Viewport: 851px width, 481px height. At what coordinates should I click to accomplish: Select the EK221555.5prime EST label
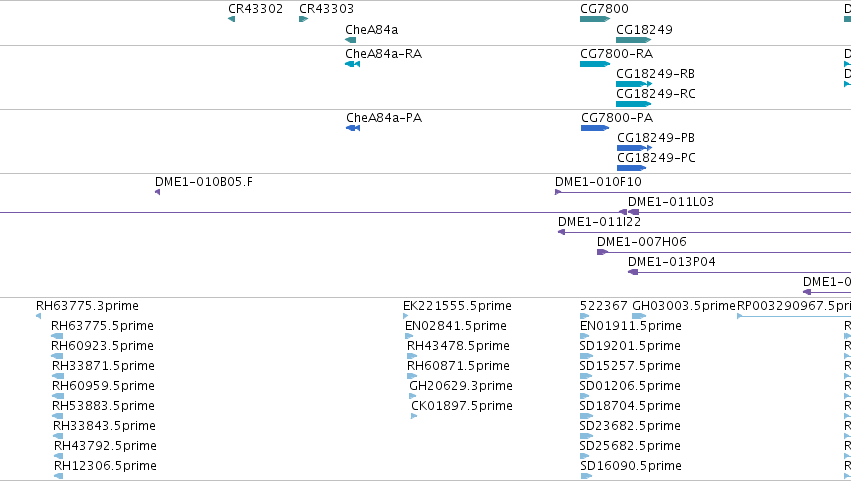click(457, 306)
